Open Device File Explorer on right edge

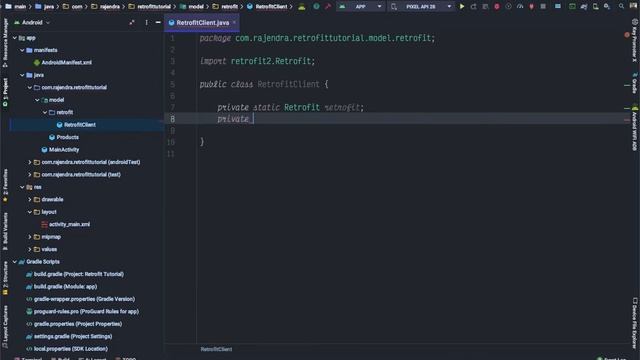pyautogui.click(x=635, y=322)
